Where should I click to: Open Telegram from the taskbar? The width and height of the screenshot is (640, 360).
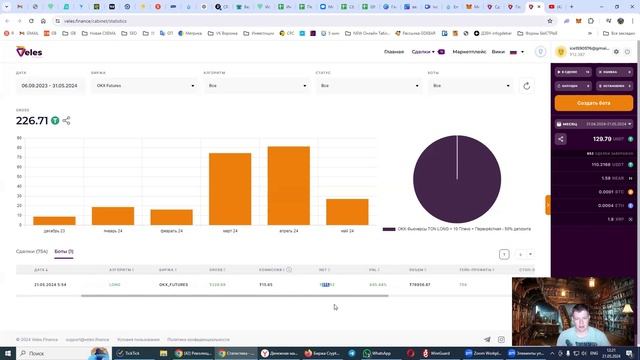[x=352, y=353]
